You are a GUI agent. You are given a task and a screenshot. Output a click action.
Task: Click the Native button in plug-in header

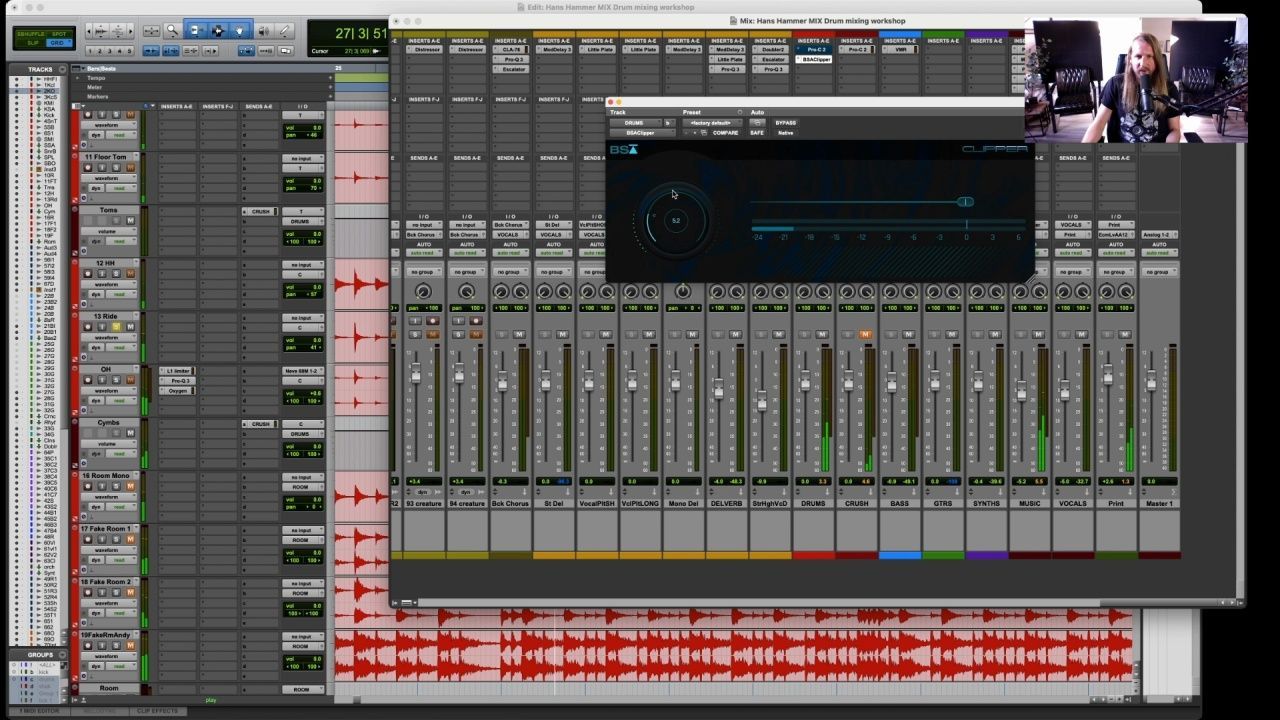785,133
